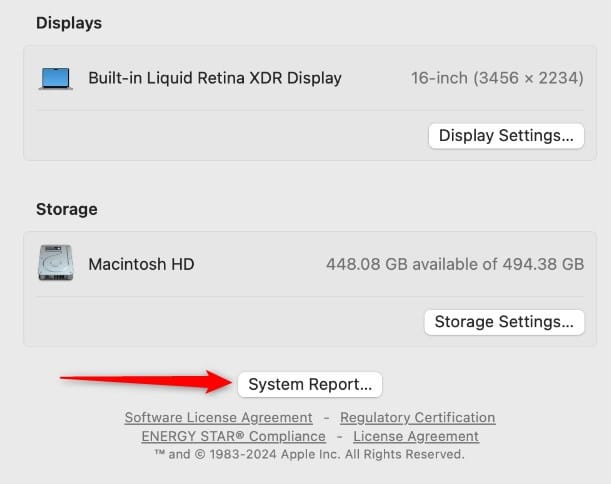The width and height of the screenshot is (611, 484).
Task: Click the Storage section heading
Action: coord(67,210)
